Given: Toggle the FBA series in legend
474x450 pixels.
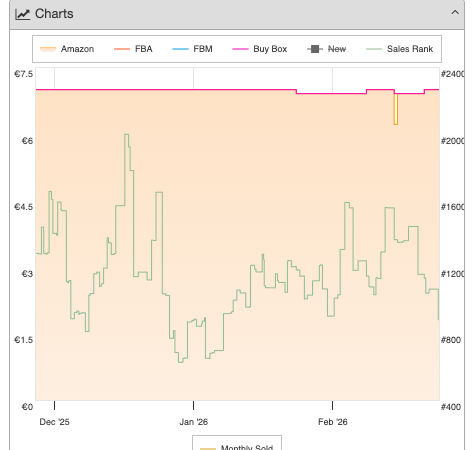Looking at the screenshot, I should tap(133, 49).
